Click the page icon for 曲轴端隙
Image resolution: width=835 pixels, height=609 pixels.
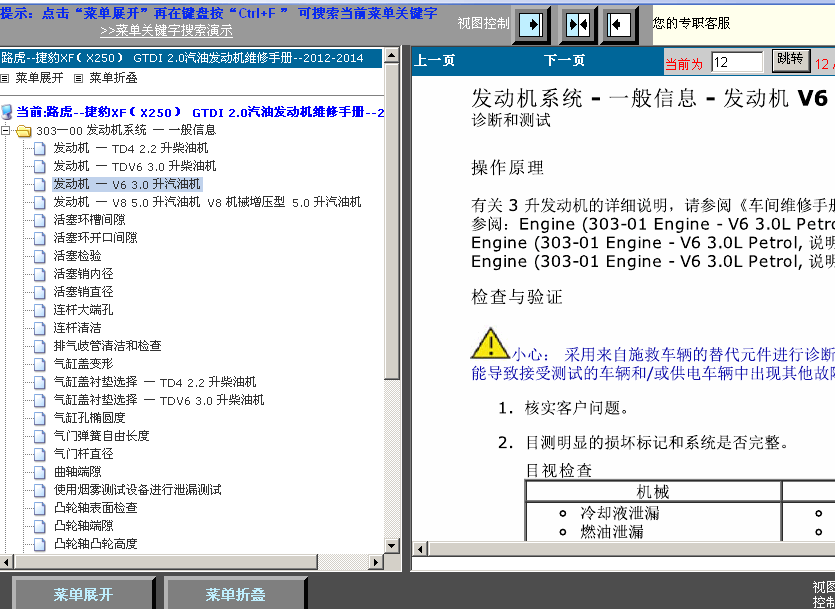point(40,473)
